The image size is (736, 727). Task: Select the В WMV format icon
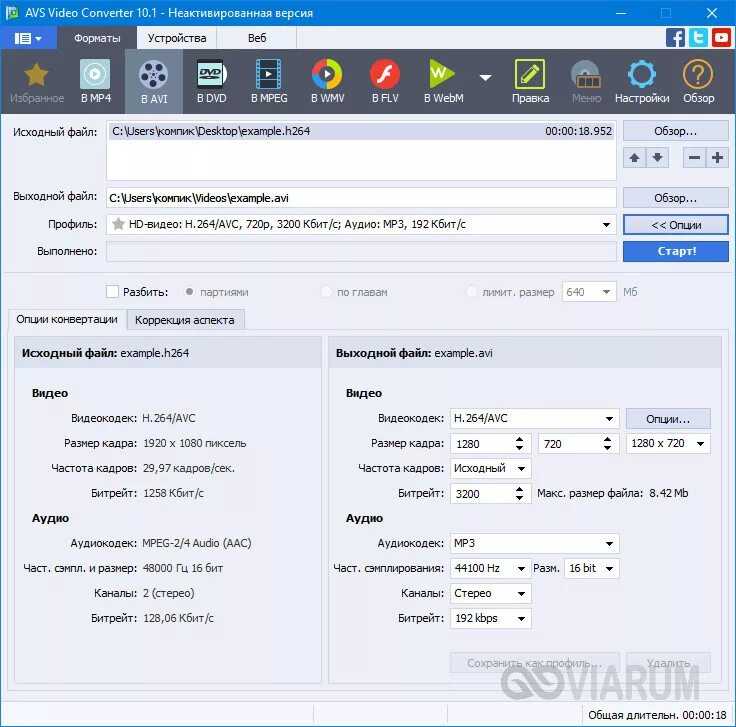click(327, 82)
